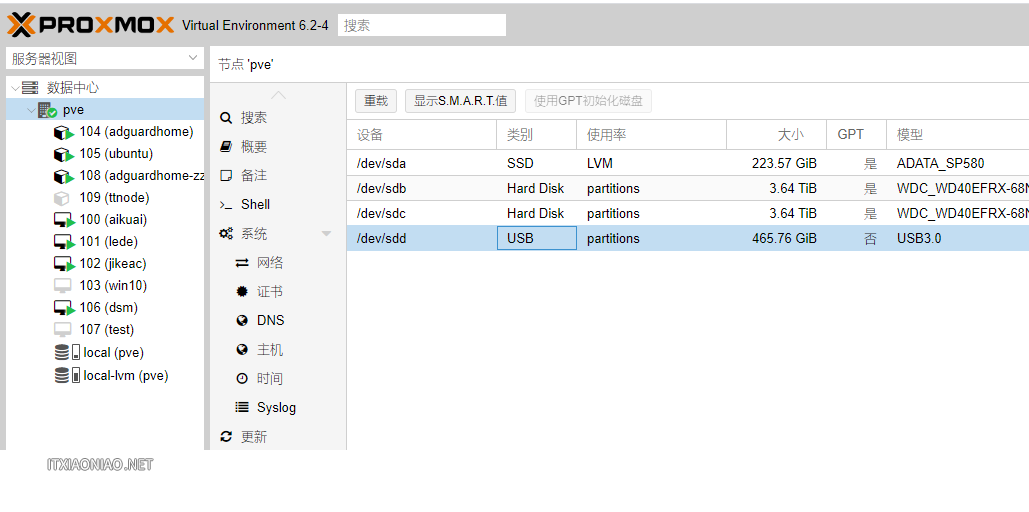The width and height of the screenshot is (1029, 512).
Task: Click container icon for 108 adguardhome-zz
Action: [x=64, y=176]
